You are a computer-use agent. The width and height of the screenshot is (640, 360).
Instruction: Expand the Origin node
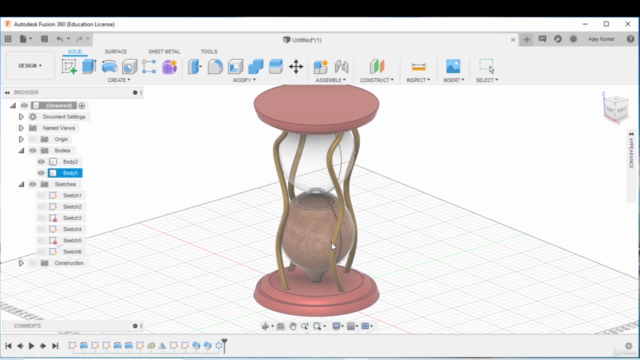click(x=21, y=139)
